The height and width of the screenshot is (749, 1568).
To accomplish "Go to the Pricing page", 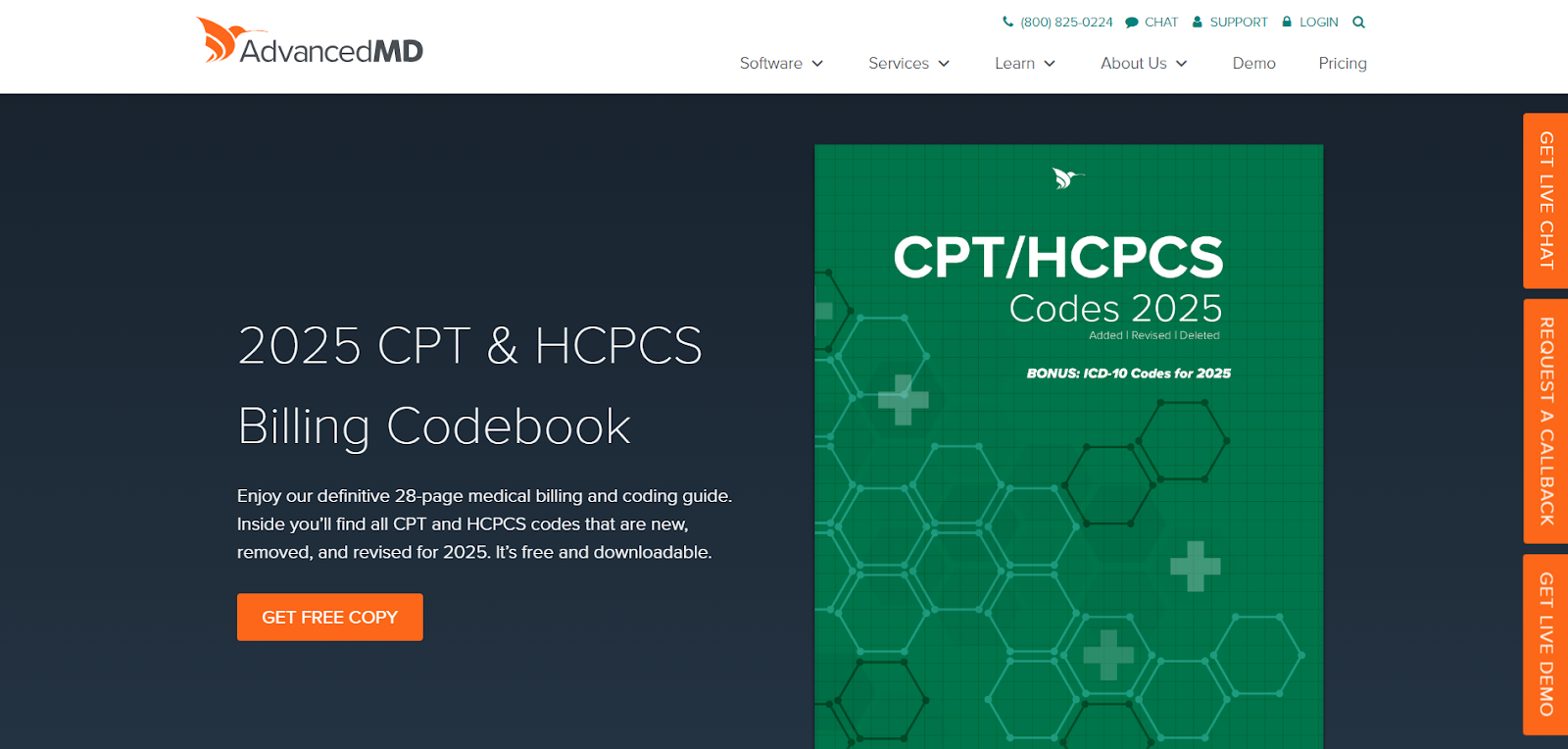I will coord(1343,63).
